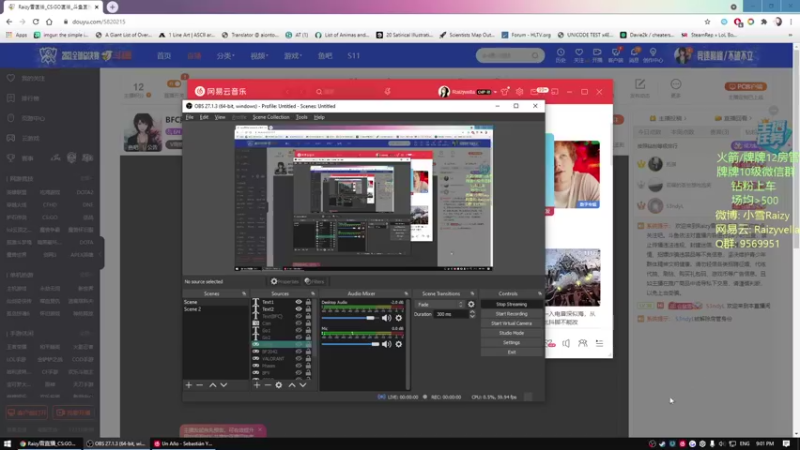Viewport: 800px width, 450px height.
Task: Open Mic audio settings via its gear
Action: (398, 344)
